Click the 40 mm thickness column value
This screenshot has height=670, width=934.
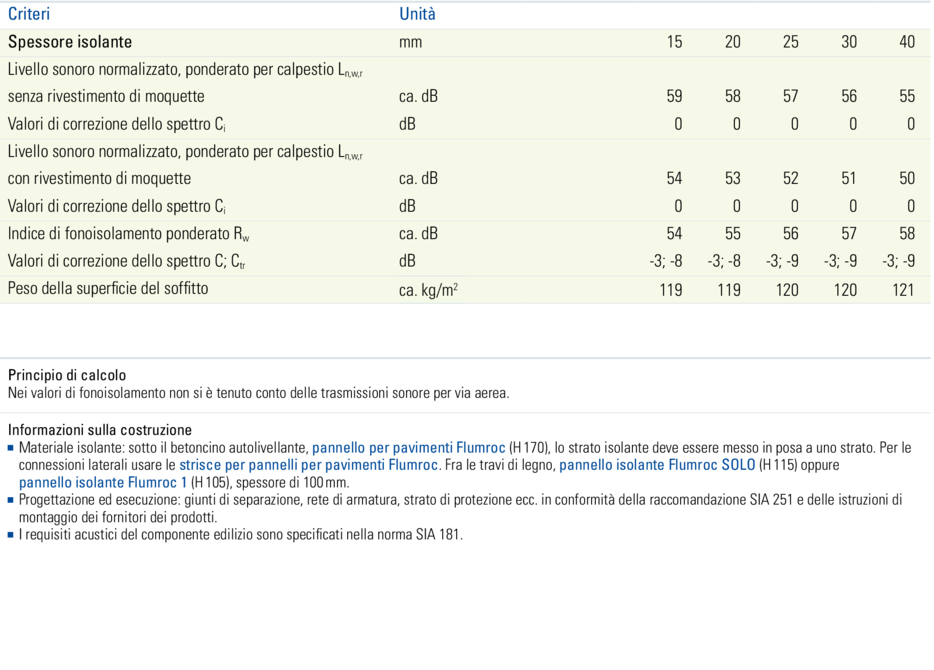coord(906,42)
